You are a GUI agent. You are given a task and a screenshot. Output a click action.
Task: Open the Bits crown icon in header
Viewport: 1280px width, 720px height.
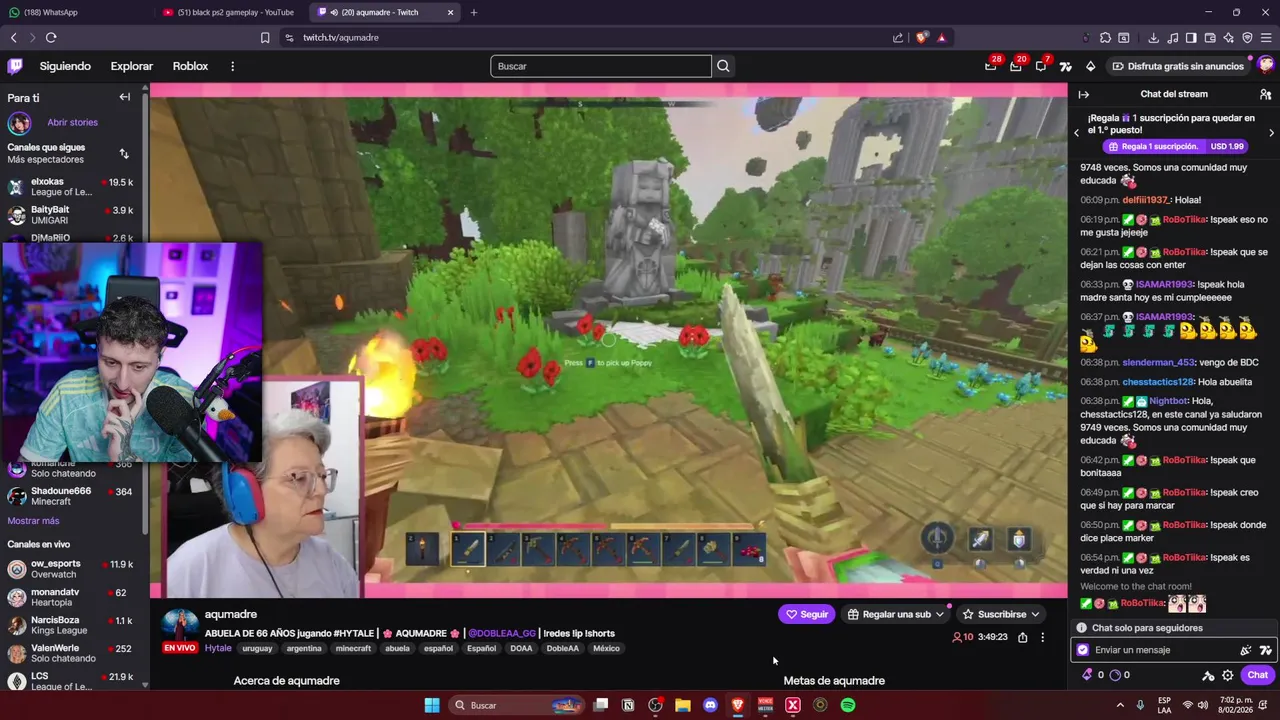(1090, 66)
